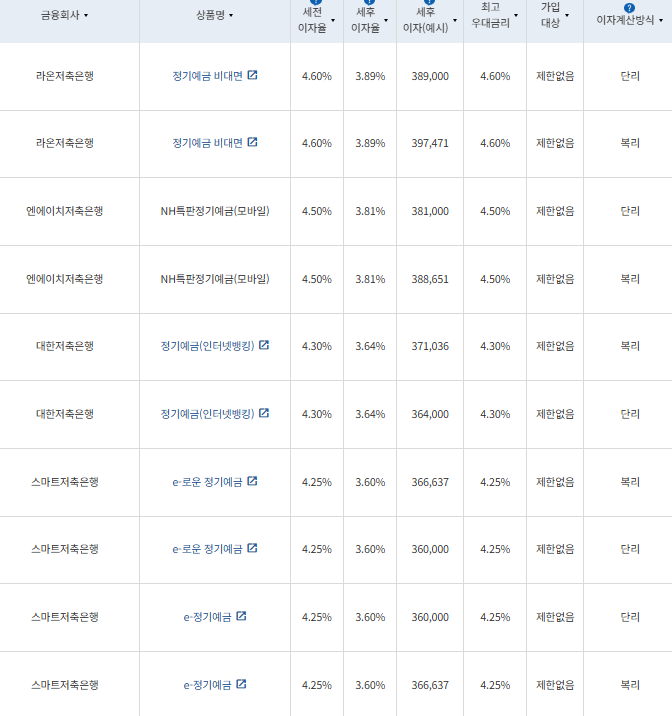Click 엔에이치저축은행 in the 388,651 row
This screenshot has height=716, width=672.
click(65, 279)
